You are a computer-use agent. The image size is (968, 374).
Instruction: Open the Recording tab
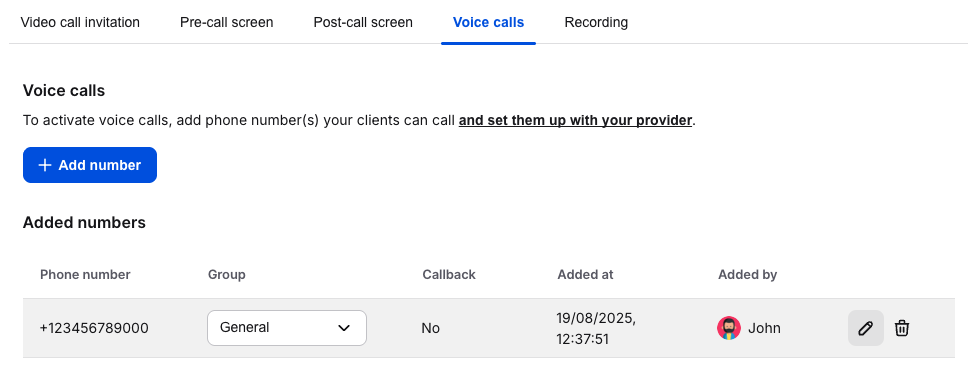(x=596, y=22)
